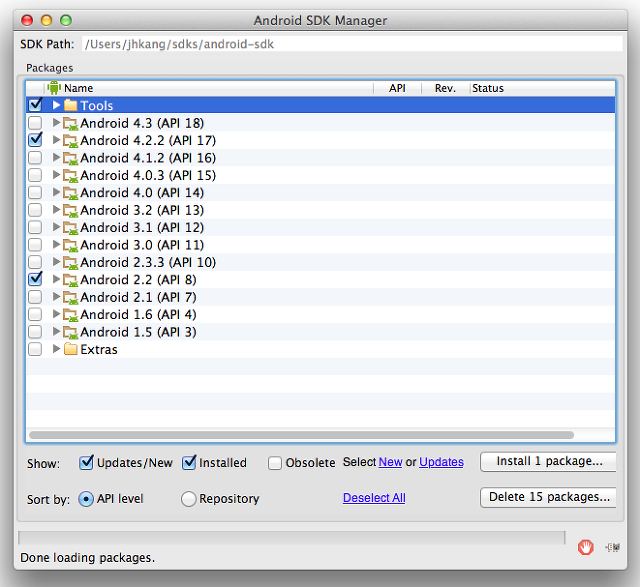The width and height of the screenshot is (640, 587).
Task: Click the Updates selection link
Action: tap(442, 462)
